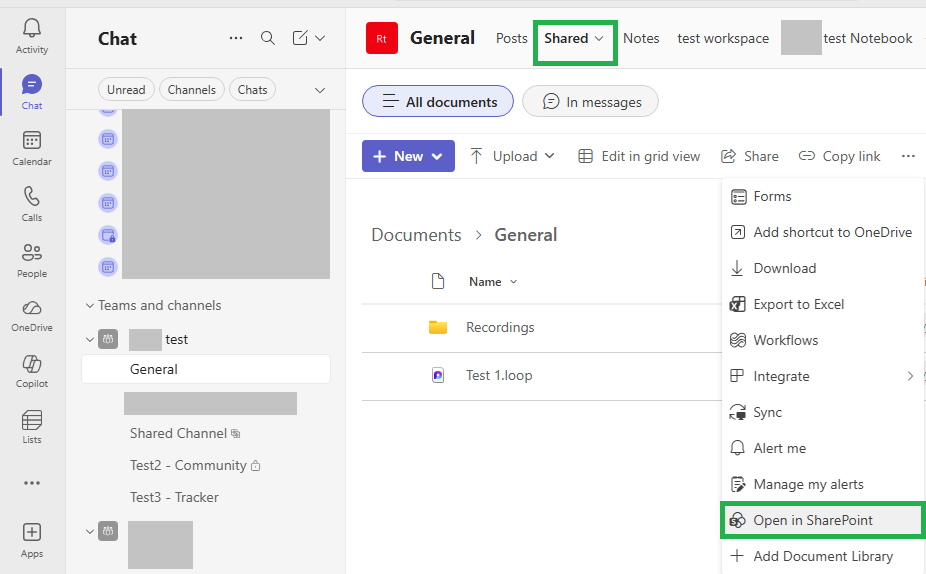The height and width of the screenshot is (574, 926).
Task: Click the file type column header icon
Action: (x=438, y=281)
